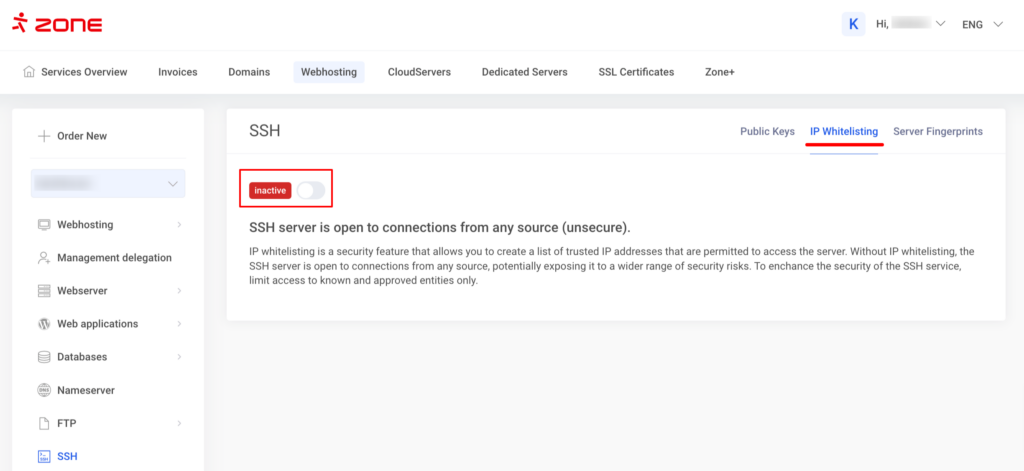
Task: Click the WordPress Web applications icon
Action: click(x=44, y=324)
